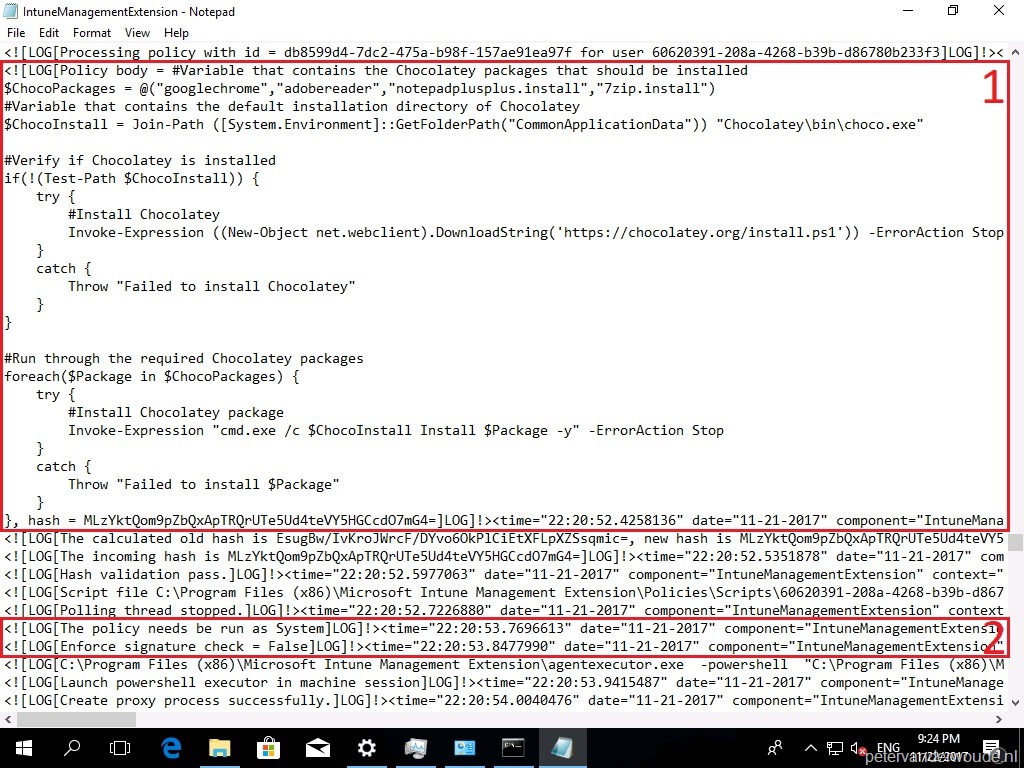
Task: Expand hidden system tray icons
Action: click(x=810, y=747)
